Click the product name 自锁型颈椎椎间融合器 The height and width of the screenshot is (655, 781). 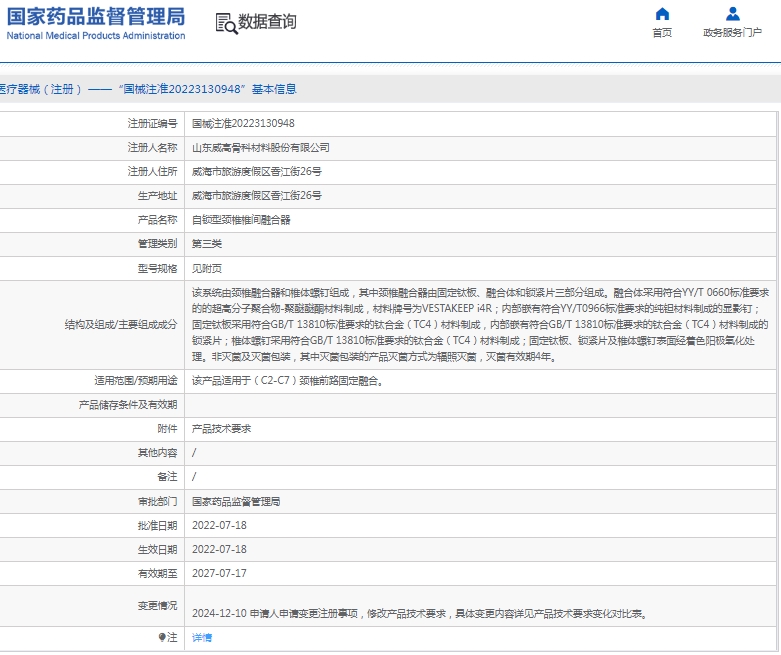(x=241, y=219)
